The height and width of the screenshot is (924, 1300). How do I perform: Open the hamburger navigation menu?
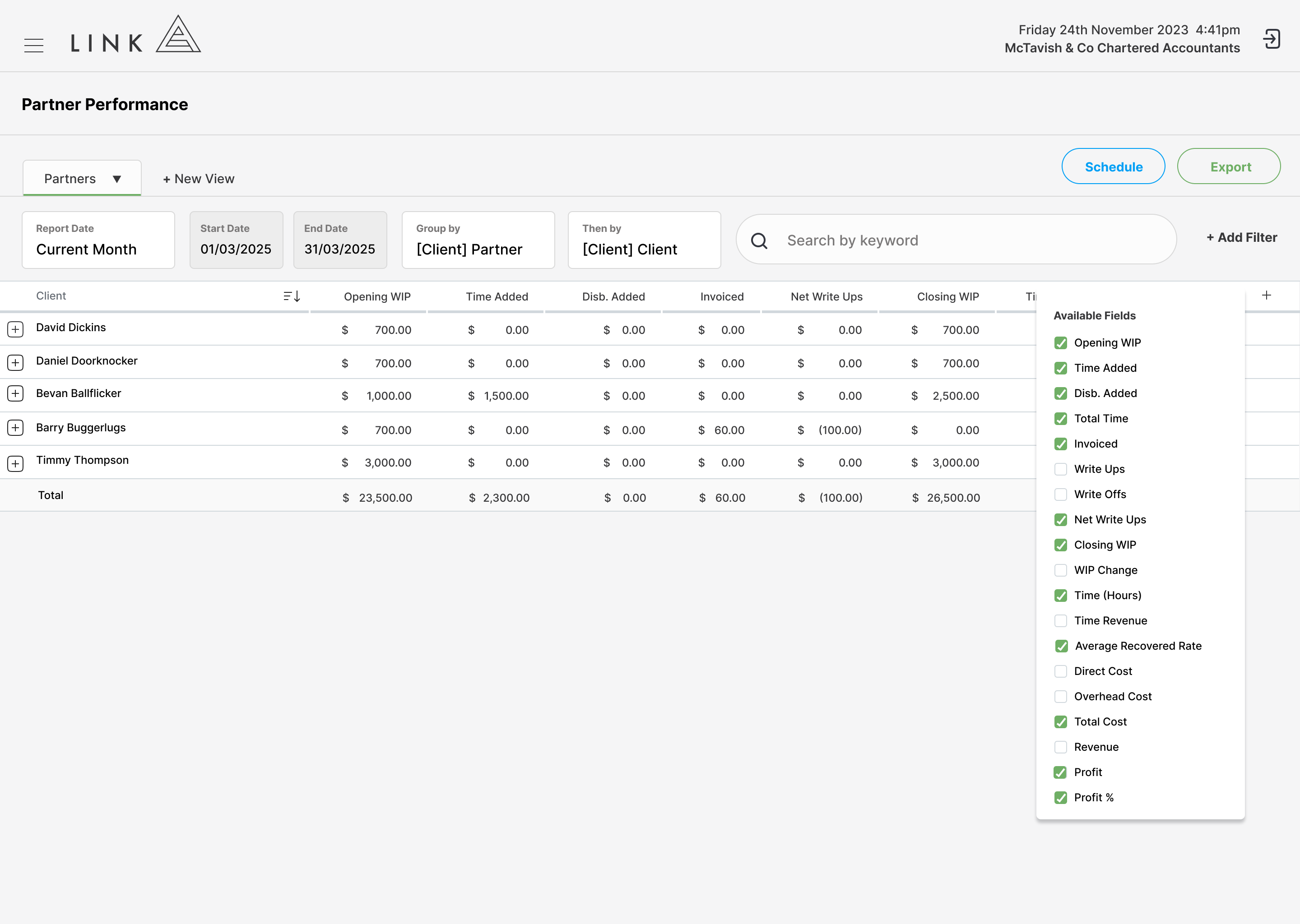coord(33,46)
